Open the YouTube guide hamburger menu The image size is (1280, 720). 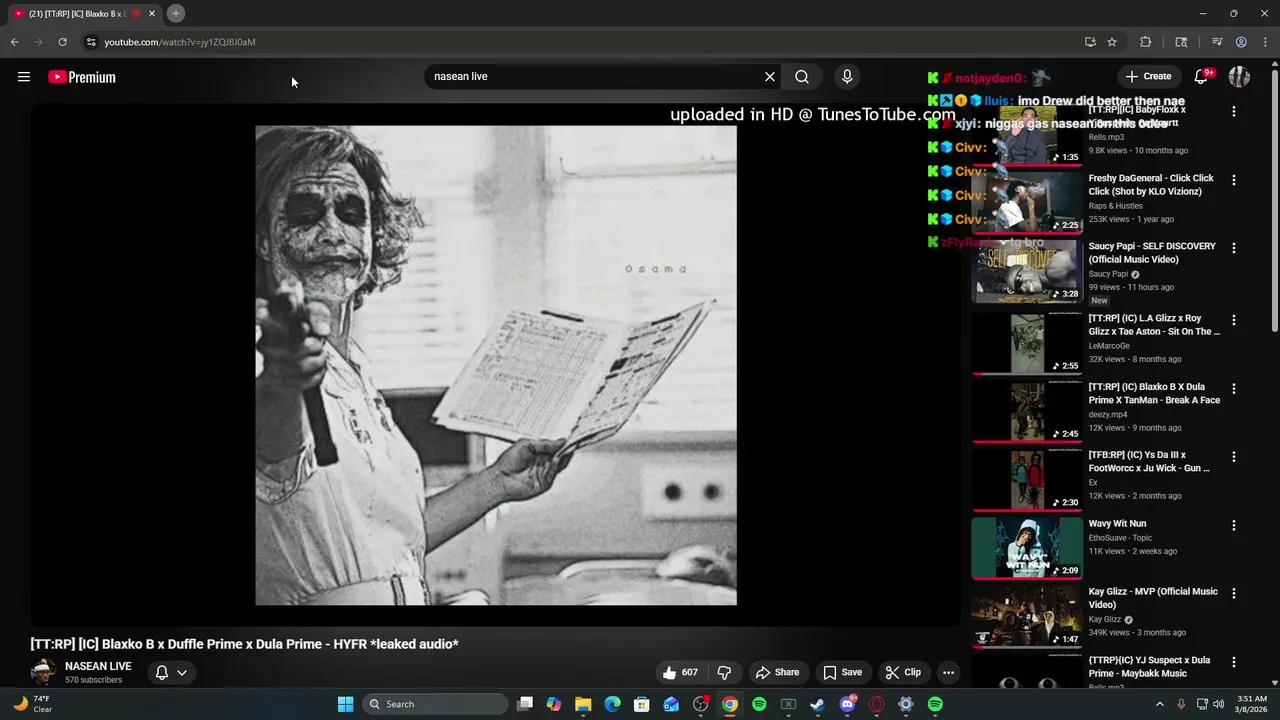click(24, 77)
